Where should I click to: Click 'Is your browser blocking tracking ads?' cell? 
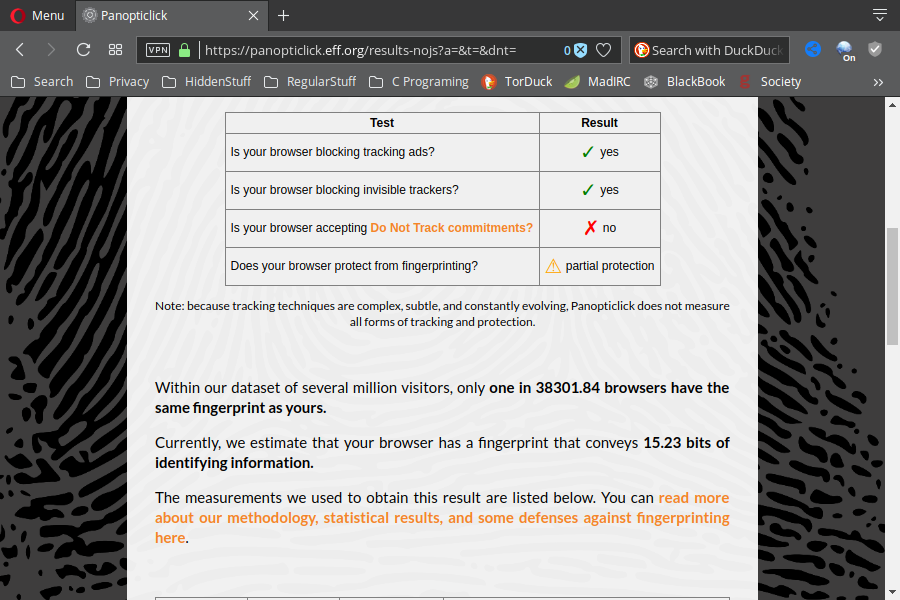coord(382,152)
